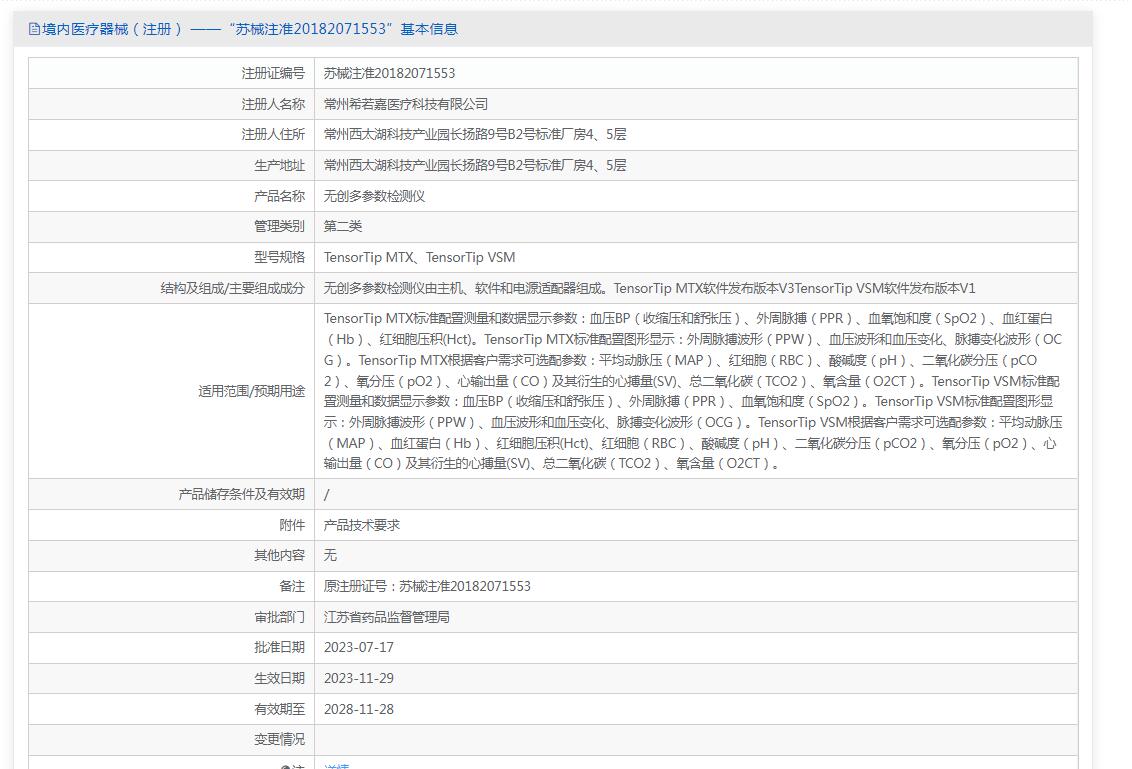Select the 江苏省药品监督管理局 value
The image size is (1132, 769).
(387, 617)
